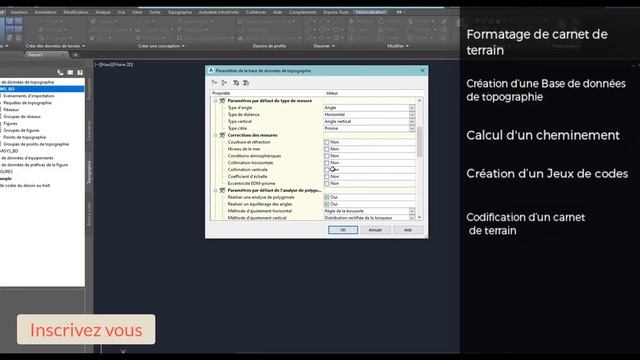The width and height of the screenshot is (640, 360).
Task: Click the third toolbar icon in the parameters dialog
Action: 236,83
